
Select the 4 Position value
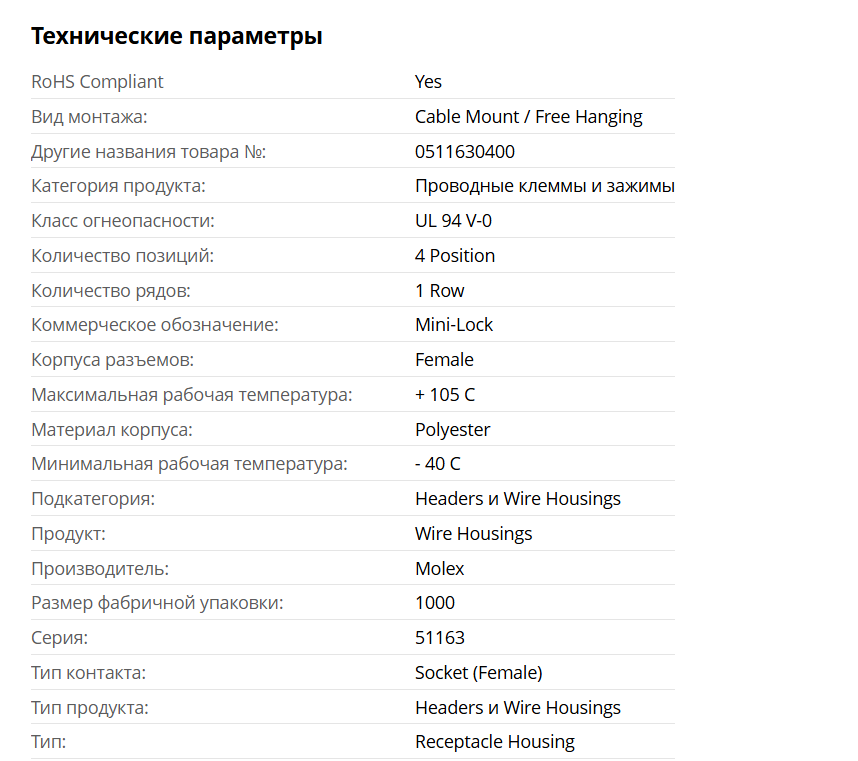[455, 255]
